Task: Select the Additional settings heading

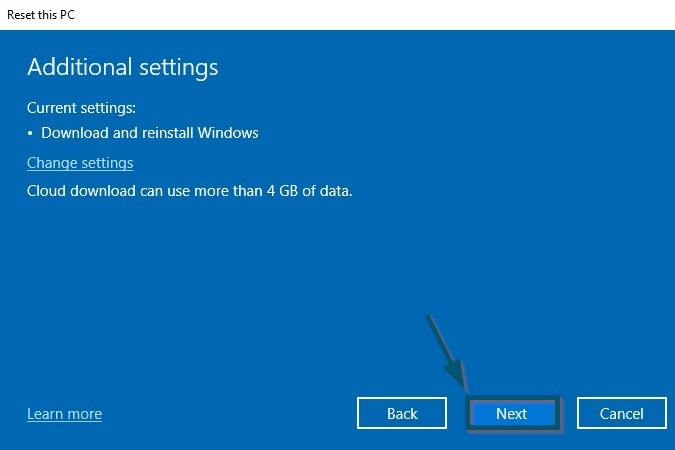Action: pos(123,68)
